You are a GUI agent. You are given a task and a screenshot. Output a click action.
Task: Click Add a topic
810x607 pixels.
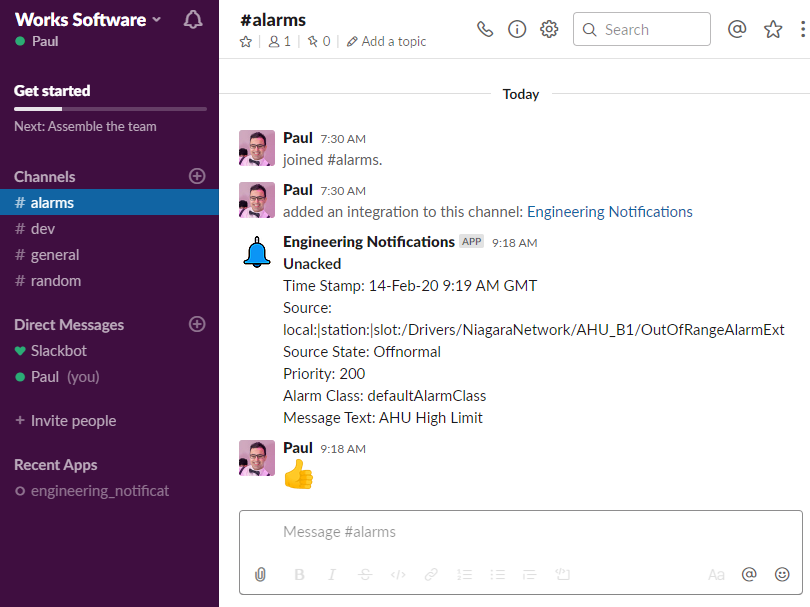tap(386, 42)
